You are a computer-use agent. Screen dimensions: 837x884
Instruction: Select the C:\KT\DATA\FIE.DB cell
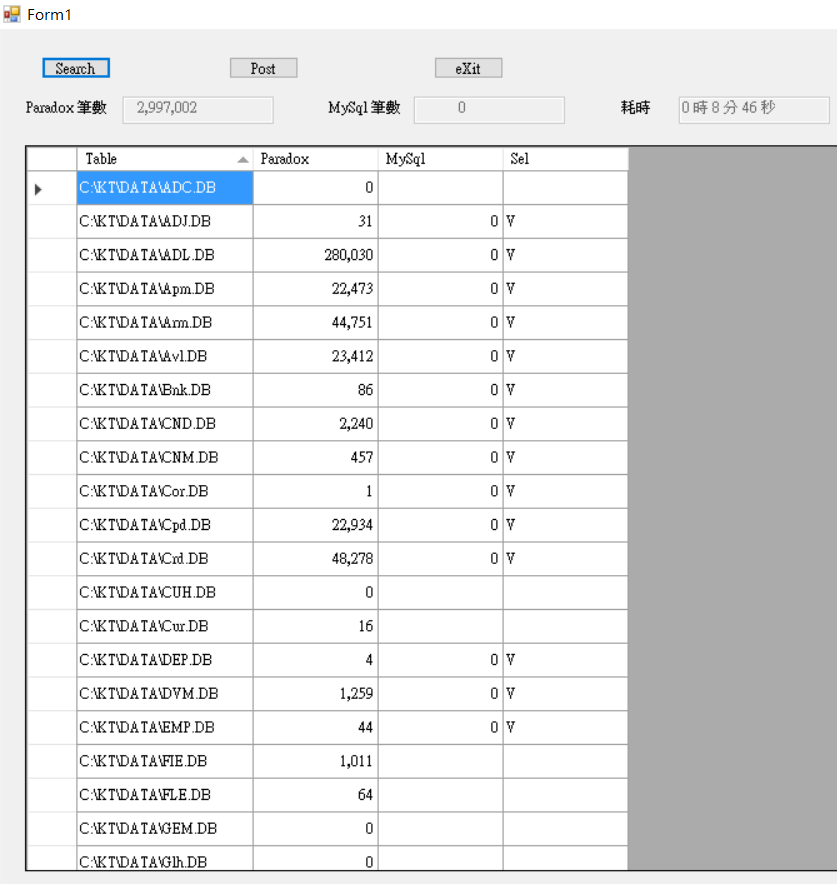[165, 761]
